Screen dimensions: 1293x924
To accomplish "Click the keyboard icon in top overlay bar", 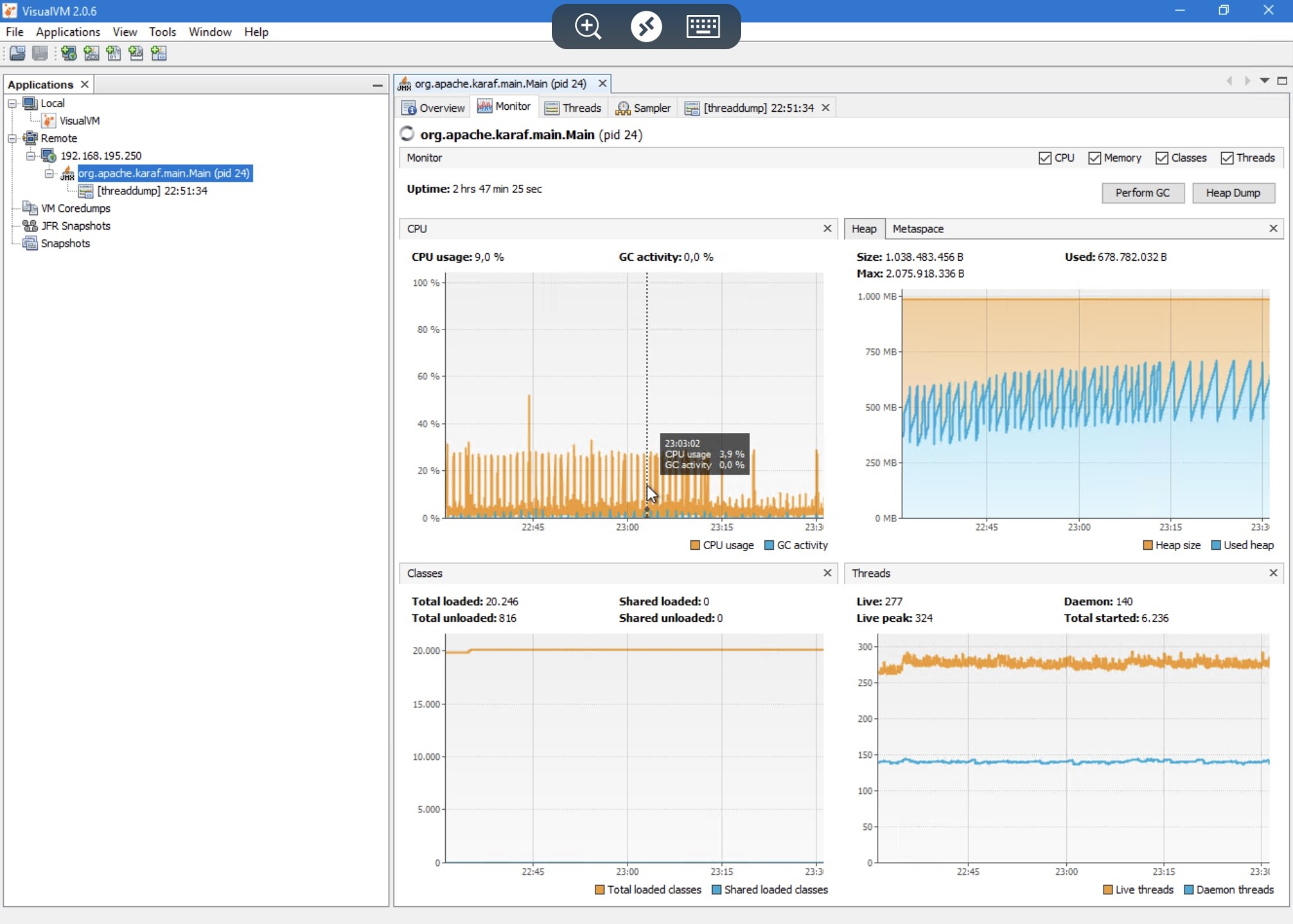I will (x=703, y=27).
